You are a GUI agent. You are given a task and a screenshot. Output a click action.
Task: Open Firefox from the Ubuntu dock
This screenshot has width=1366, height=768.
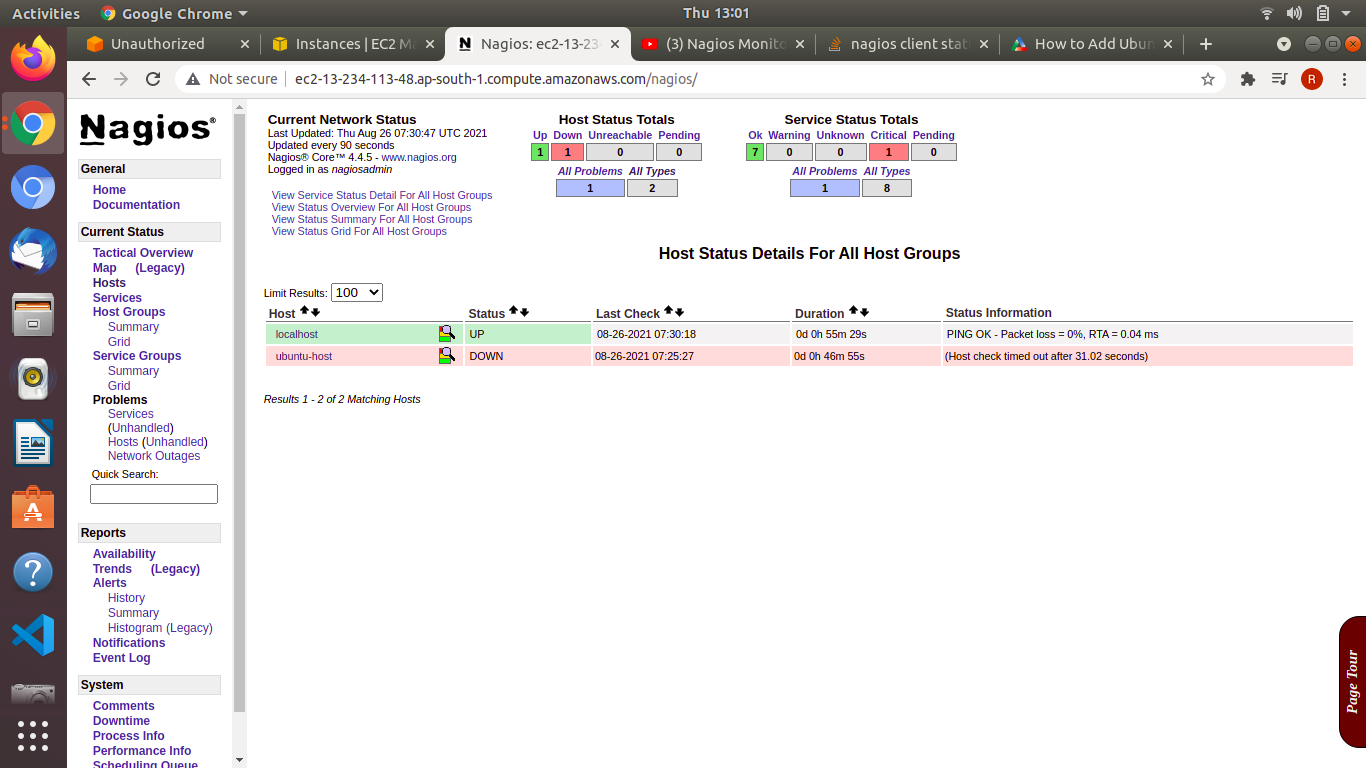point(33,58)
